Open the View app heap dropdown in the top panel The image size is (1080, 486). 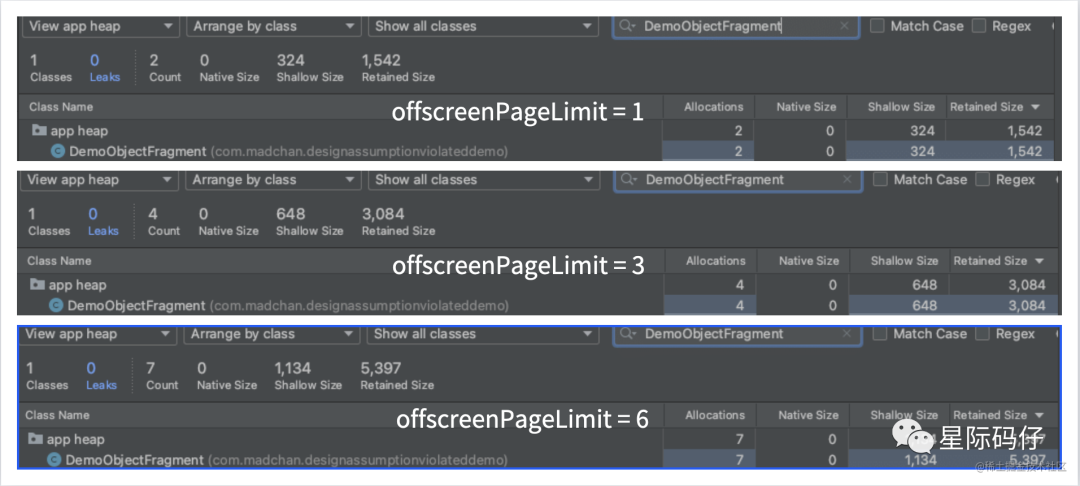coord(101,27)
